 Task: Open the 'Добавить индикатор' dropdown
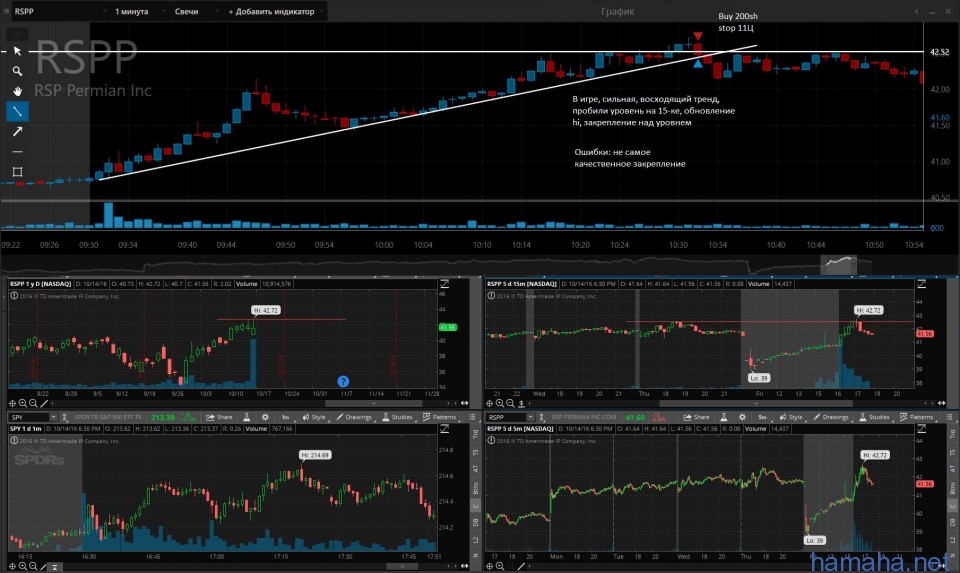coord(275,11)
